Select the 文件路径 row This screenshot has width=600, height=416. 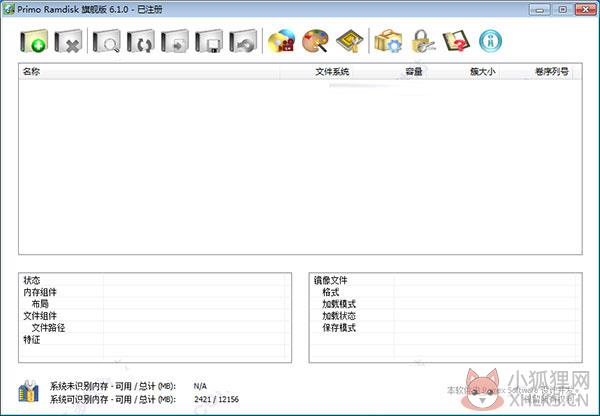click(x=155, y=328)
